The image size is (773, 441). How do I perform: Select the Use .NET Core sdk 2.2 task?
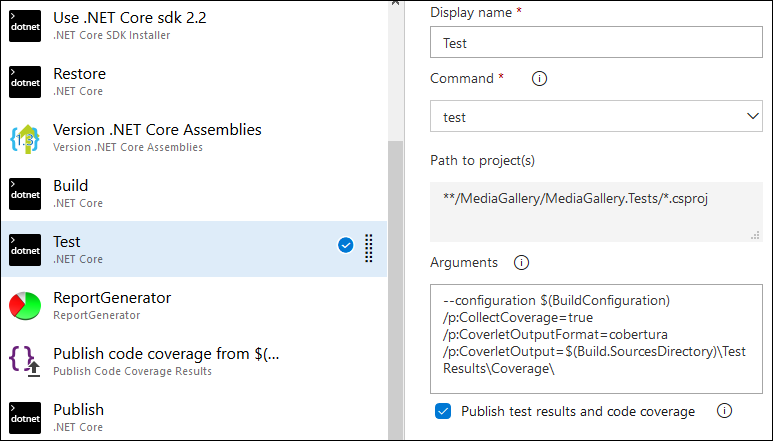tap(194, 26)
